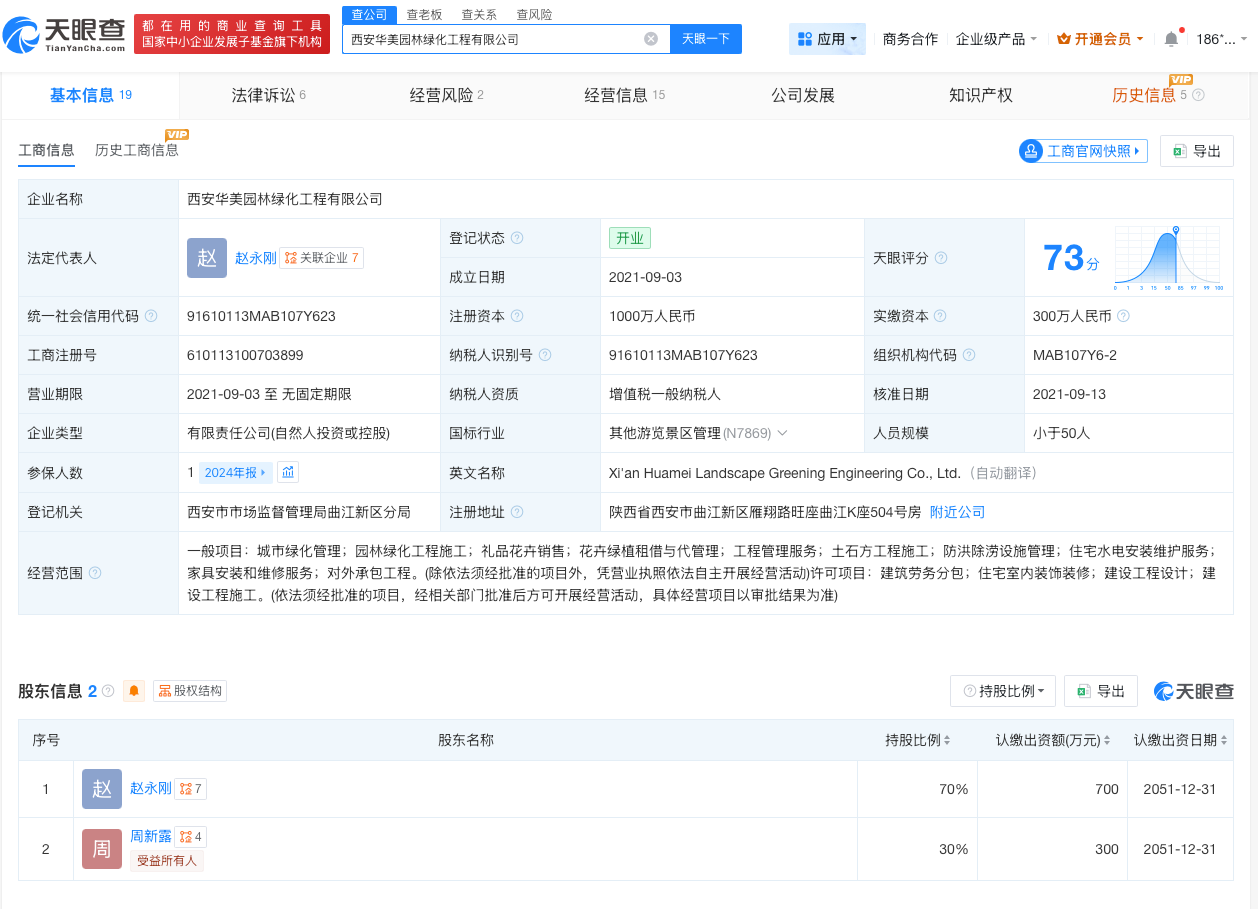Open the 应用 dropdown menu
1258x909 pixels.
tap(827, 39)
